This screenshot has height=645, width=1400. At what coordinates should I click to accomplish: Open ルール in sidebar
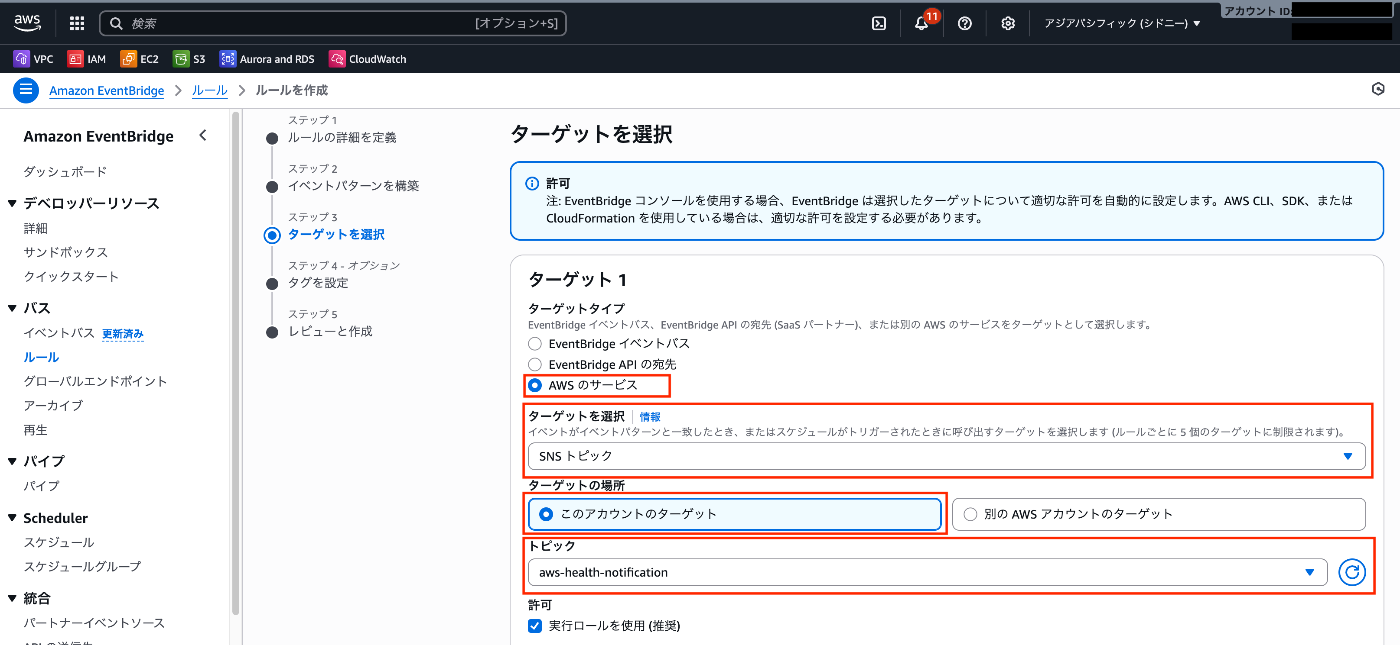(41, 357)
